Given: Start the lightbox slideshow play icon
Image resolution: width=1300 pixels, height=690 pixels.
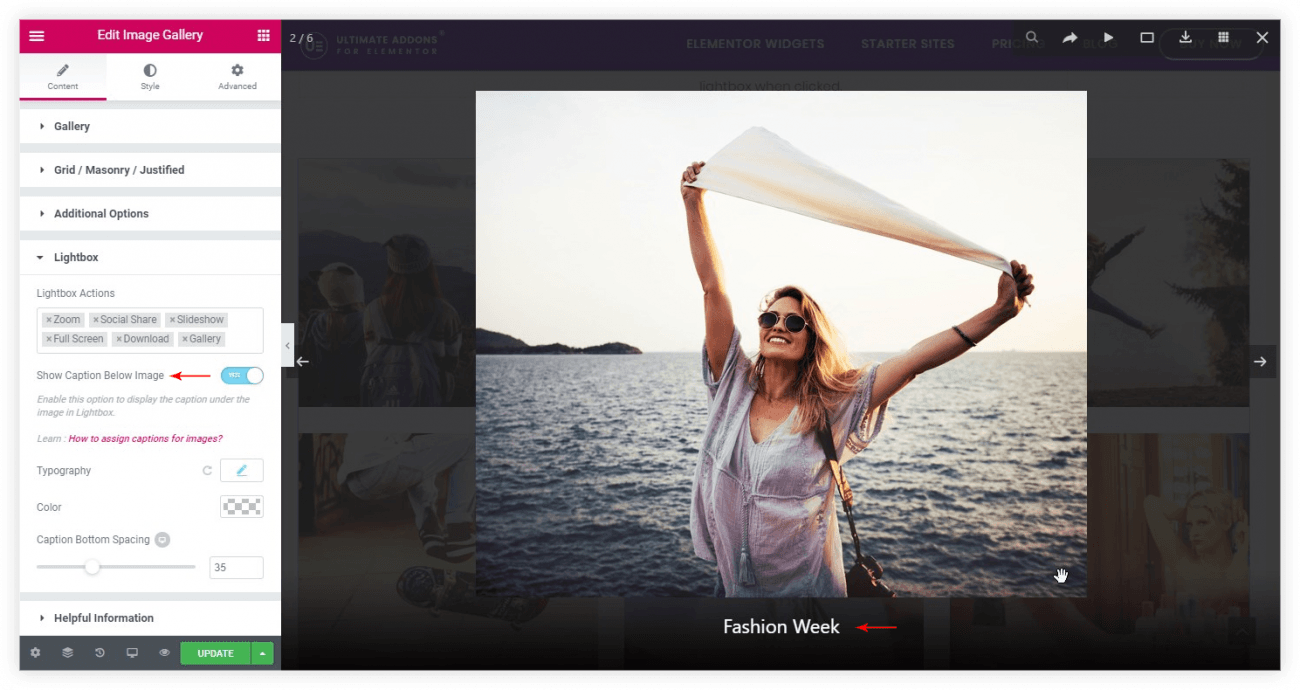Looking at the screenshot, I should [x=1108, y=37].
